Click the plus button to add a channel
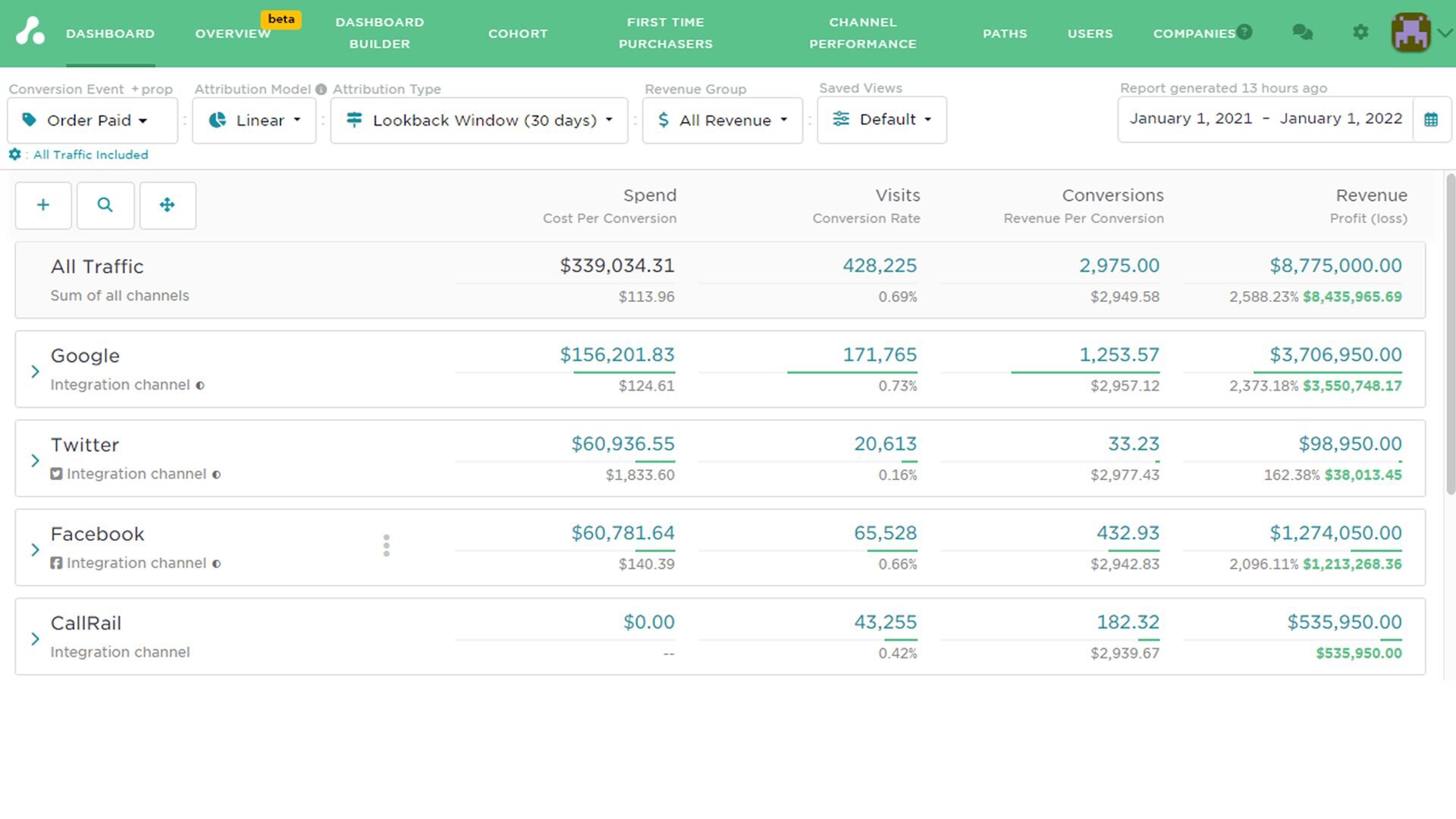Viewport: 1456px width, 819px height. [43, 206]
